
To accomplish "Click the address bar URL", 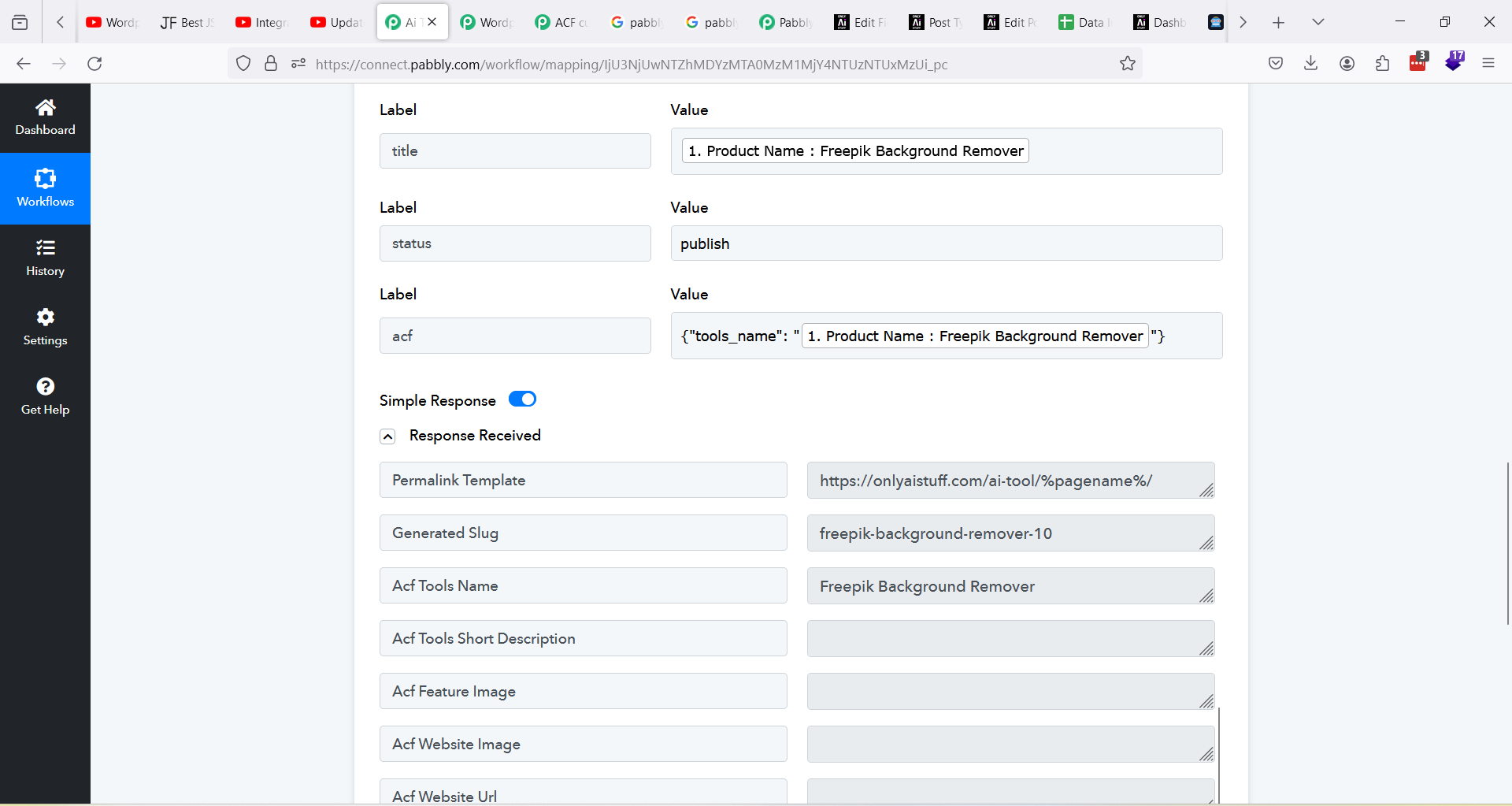I will pos(631,64).
